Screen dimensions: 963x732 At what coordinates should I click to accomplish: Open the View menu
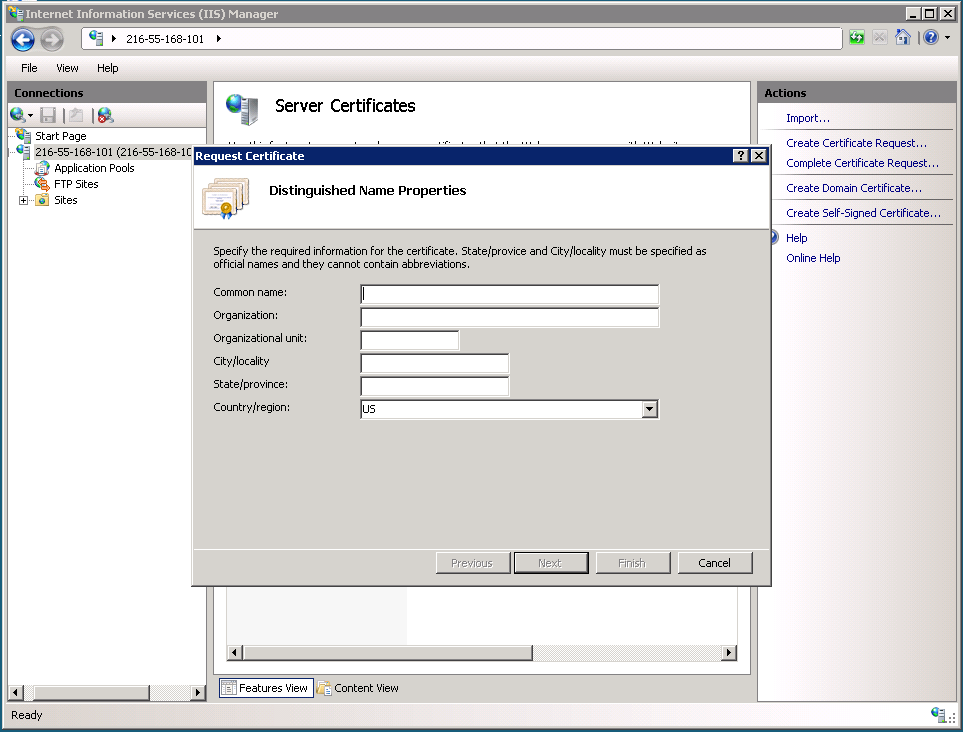click(x=67, y=68)
